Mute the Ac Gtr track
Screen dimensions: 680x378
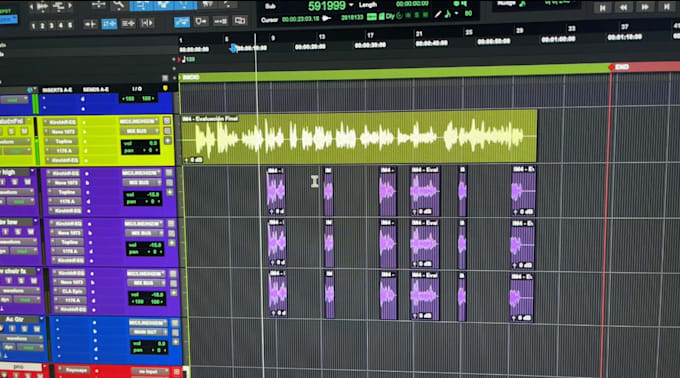[36, 329]
